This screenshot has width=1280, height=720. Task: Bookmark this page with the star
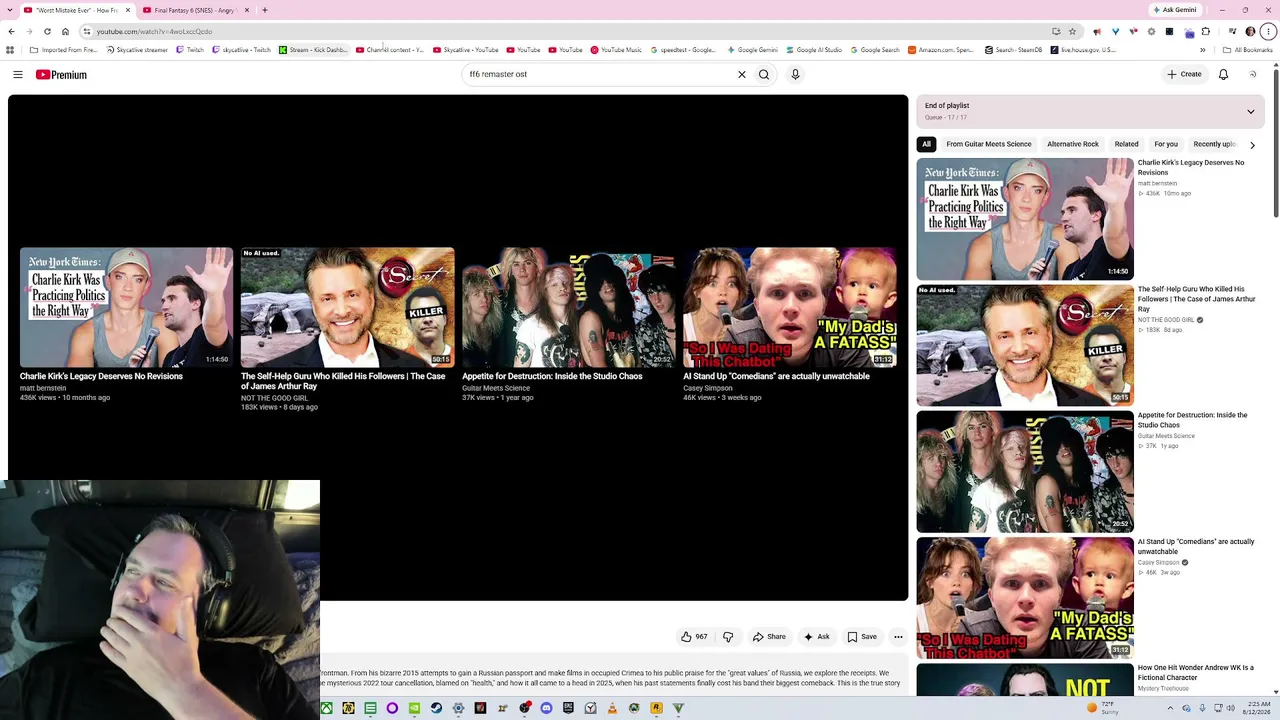[x=1072, y=31]
